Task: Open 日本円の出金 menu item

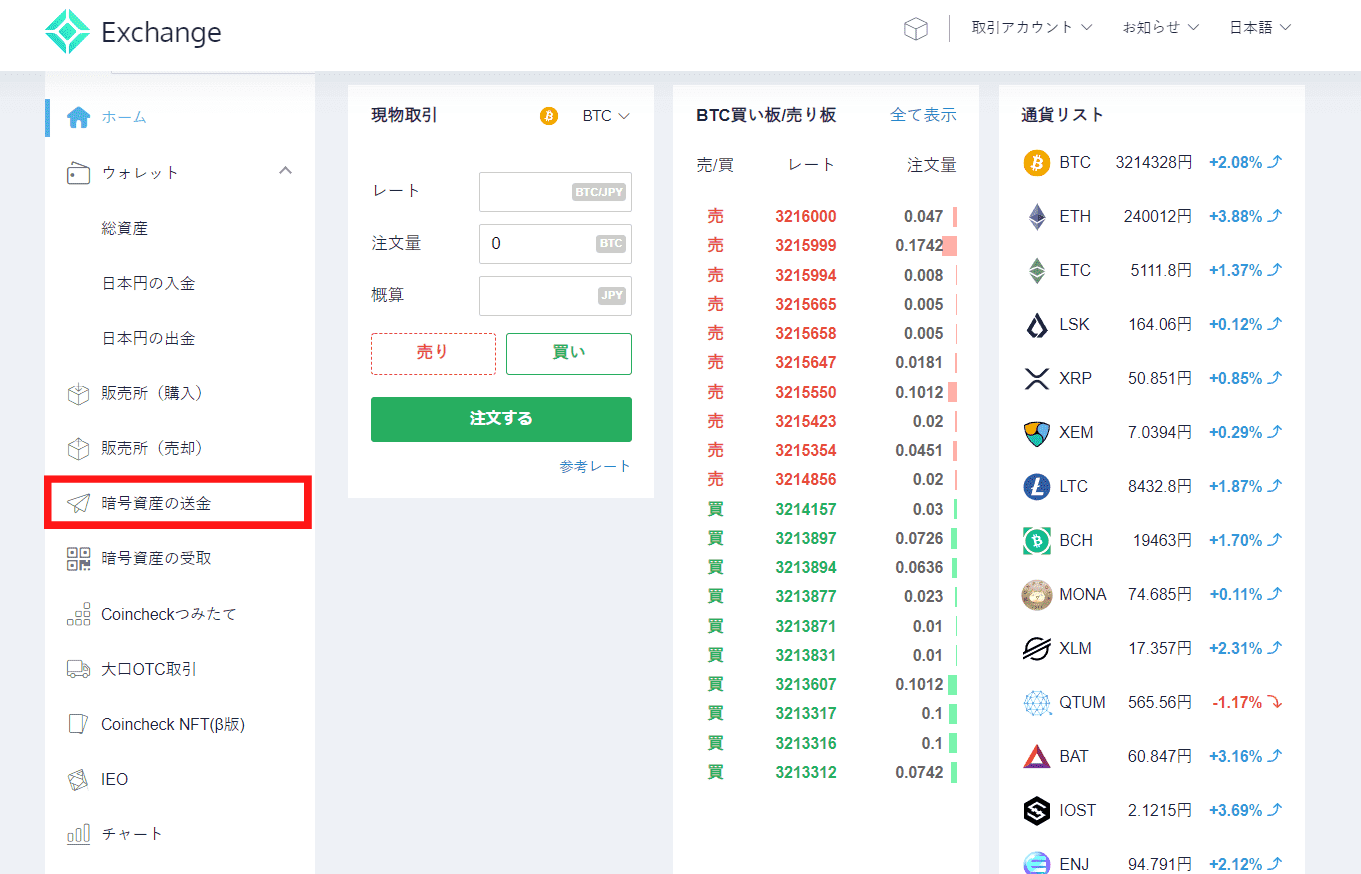Action: (148, 338)
